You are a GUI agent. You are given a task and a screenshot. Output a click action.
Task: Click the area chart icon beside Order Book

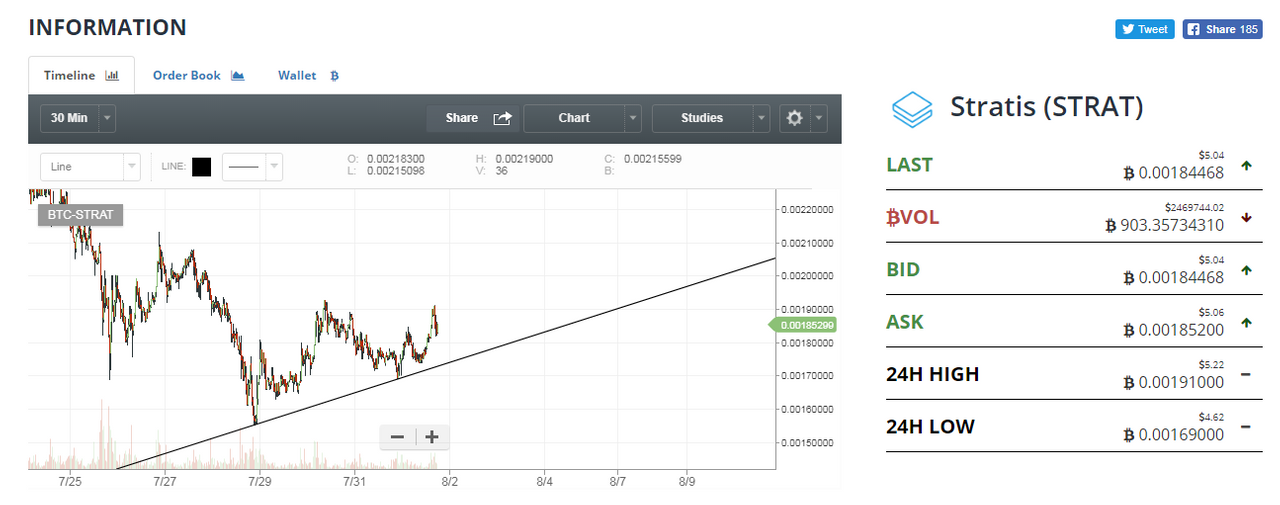click(237, 75)
